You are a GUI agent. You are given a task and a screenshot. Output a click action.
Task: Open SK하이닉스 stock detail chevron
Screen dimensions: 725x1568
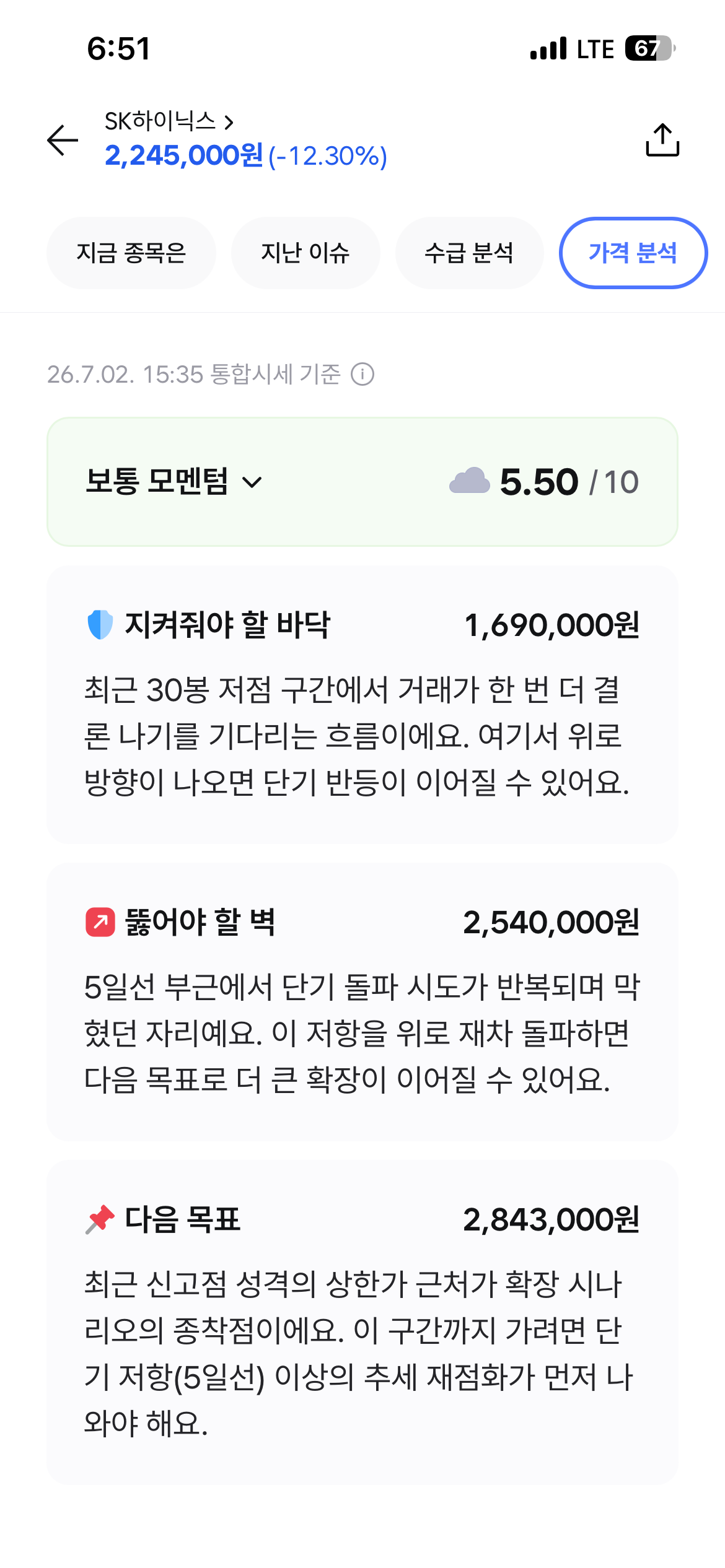tap(229, 121)
